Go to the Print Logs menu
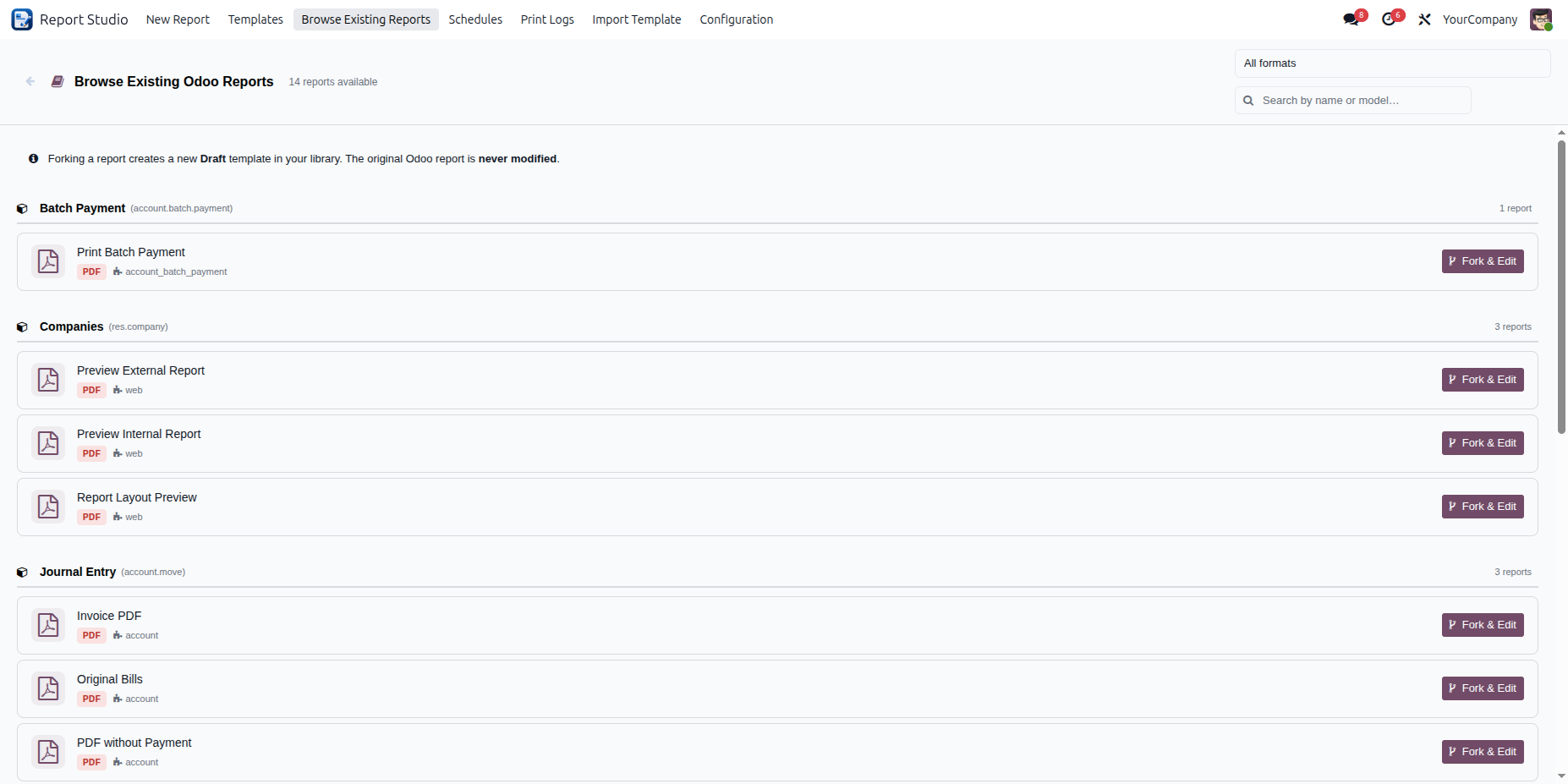 click(547, 19)
